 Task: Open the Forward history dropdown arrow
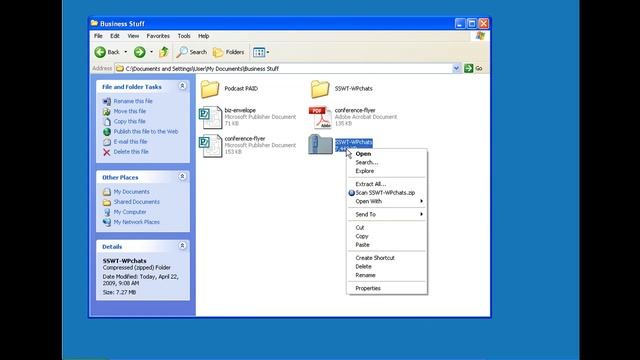click(151, 52)
